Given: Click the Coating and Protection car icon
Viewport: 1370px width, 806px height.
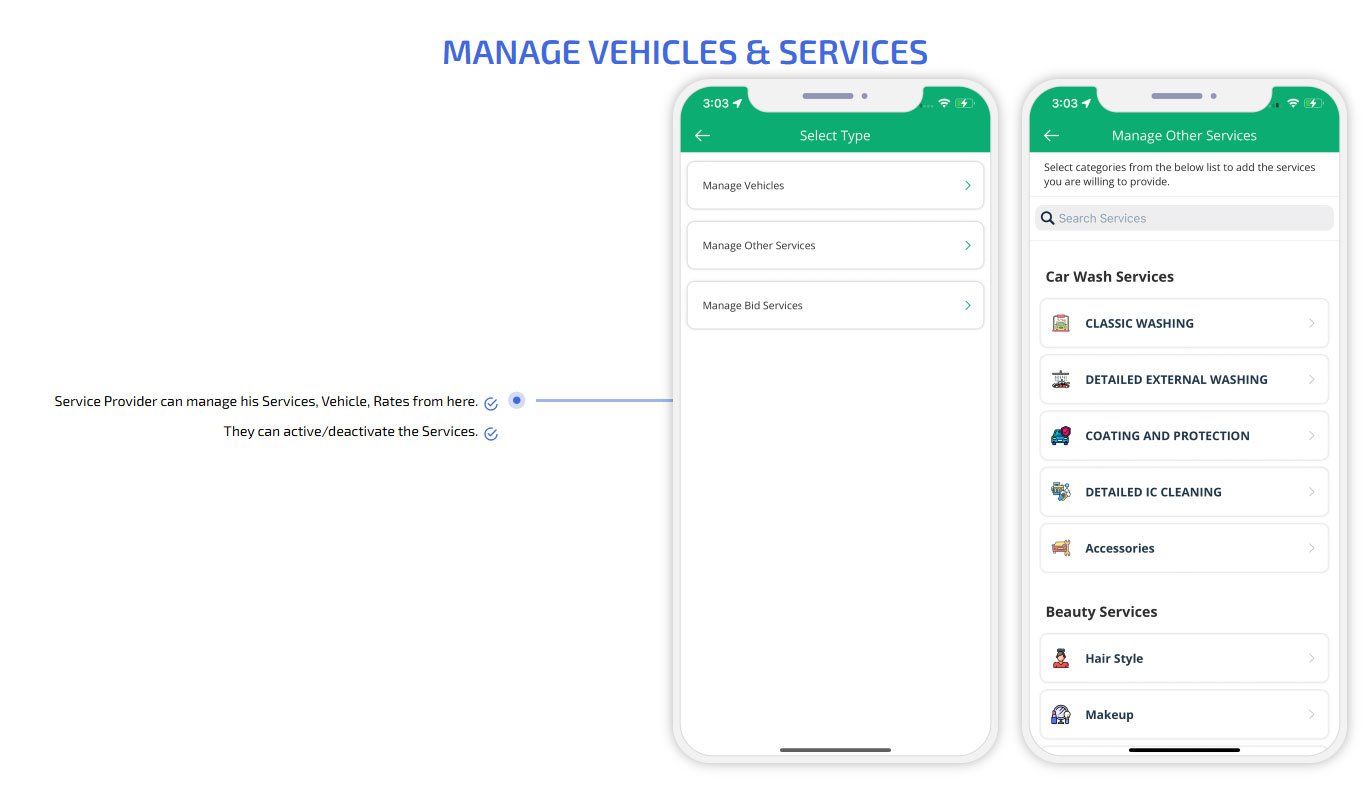Looking at the screenshot, I should coord(1061,436).
